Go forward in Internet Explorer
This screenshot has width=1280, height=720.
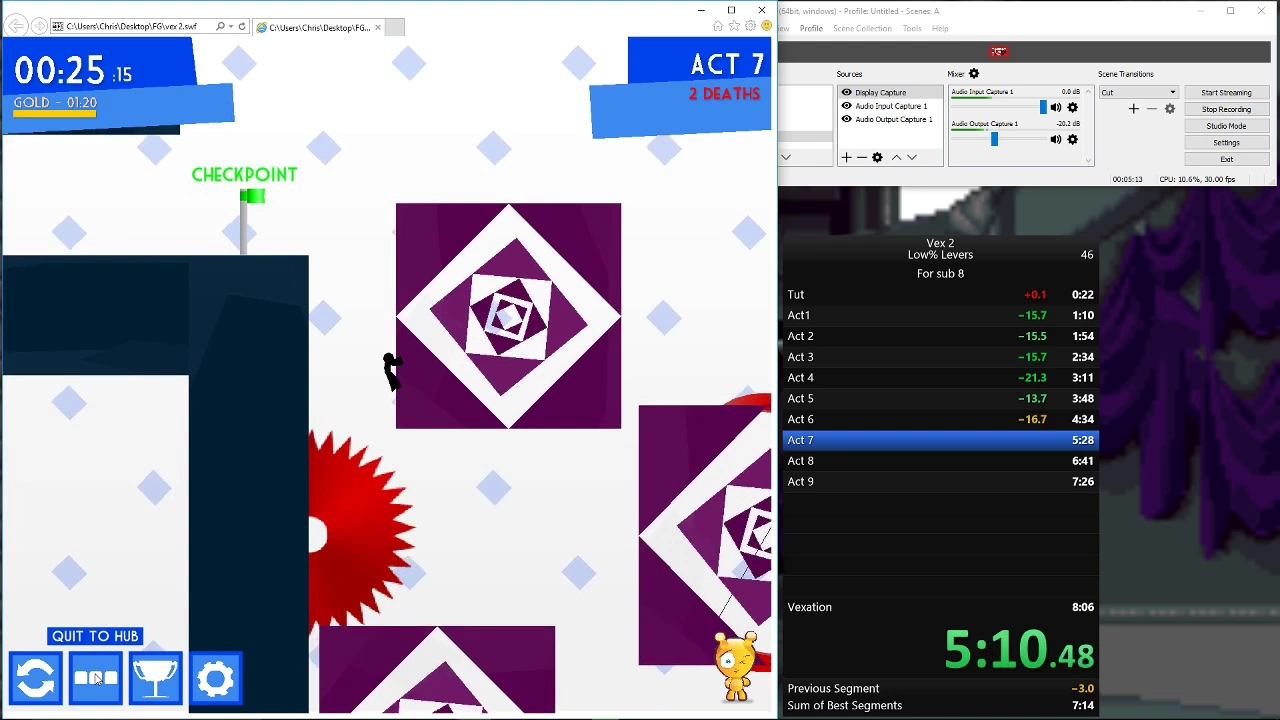(39, 27)
